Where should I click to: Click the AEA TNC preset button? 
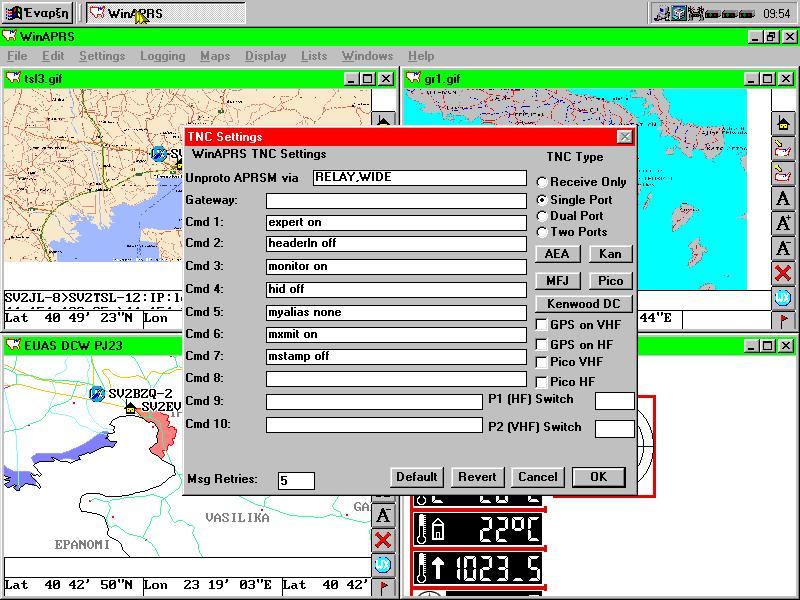point(557,254)
